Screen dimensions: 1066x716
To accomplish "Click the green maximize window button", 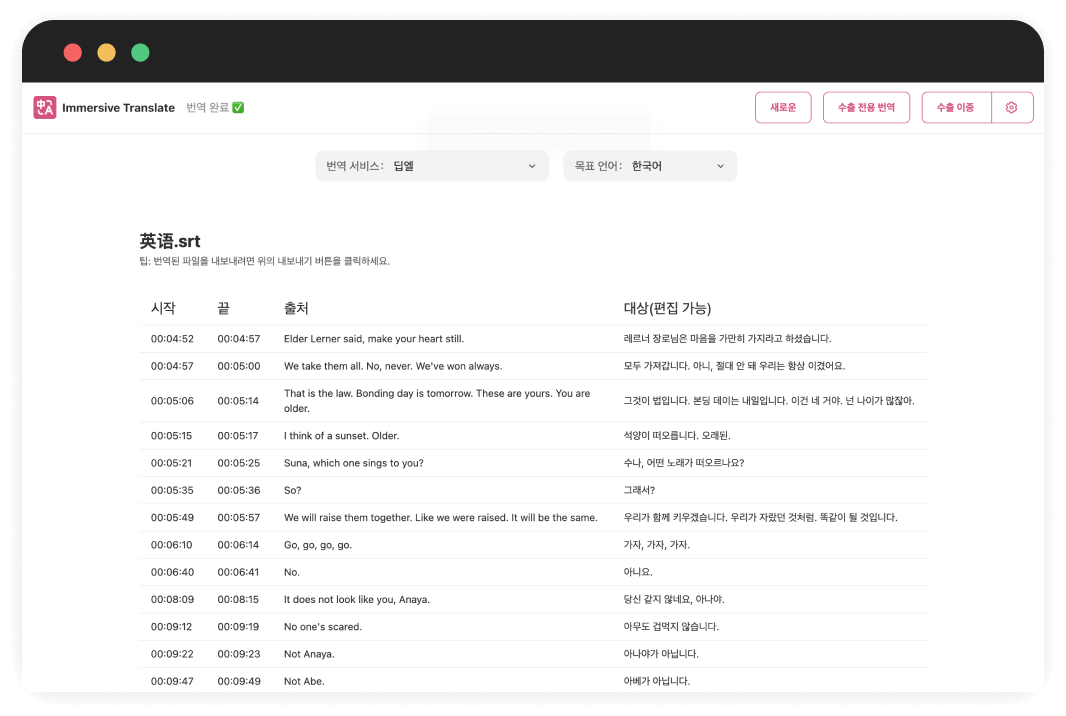I will click(140, 52).
